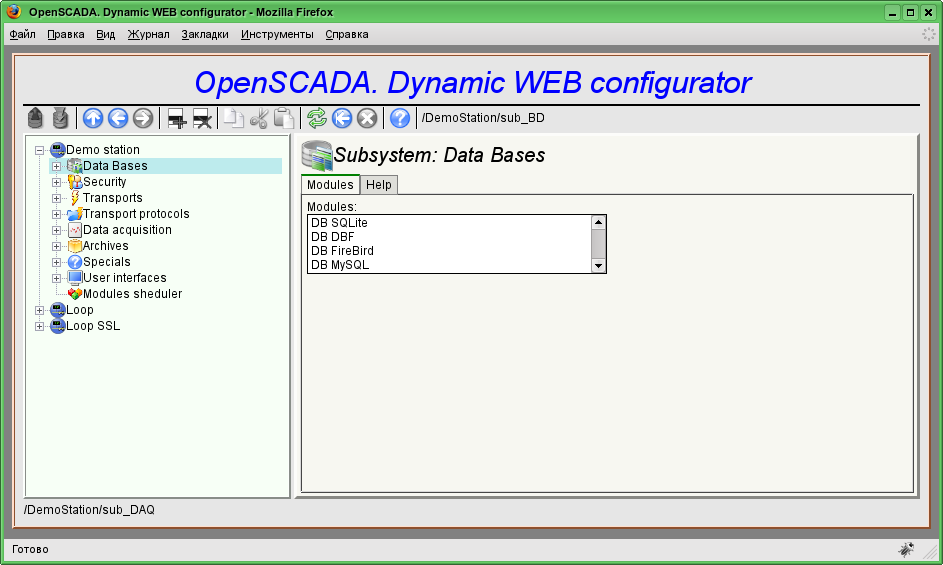Click the Cut item scissors icon
Viewport: 943px width, 565px height.
pyautogui.click(x=259, y=118)
